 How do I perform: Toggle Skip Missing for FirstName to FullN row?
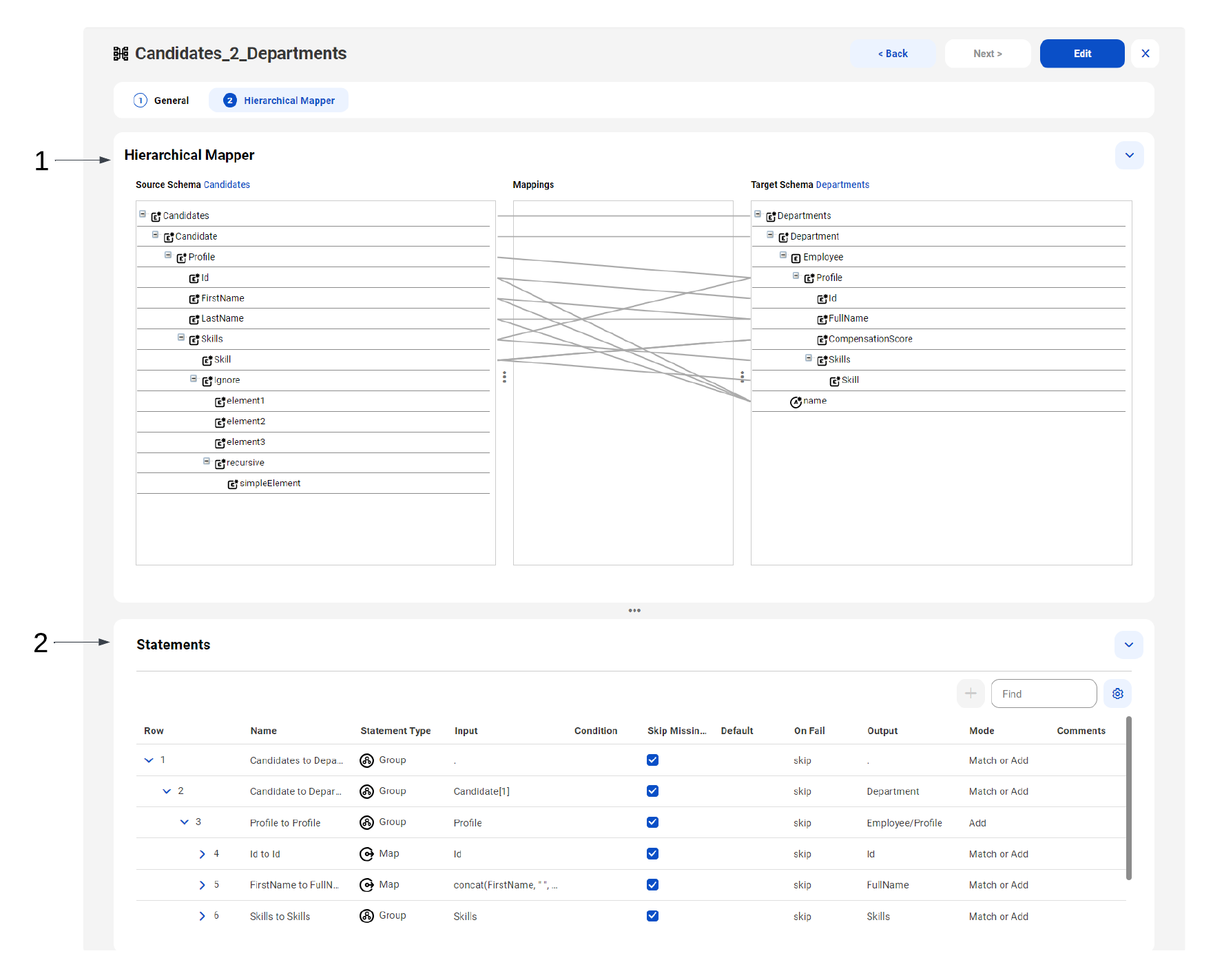tap(652, 885)
